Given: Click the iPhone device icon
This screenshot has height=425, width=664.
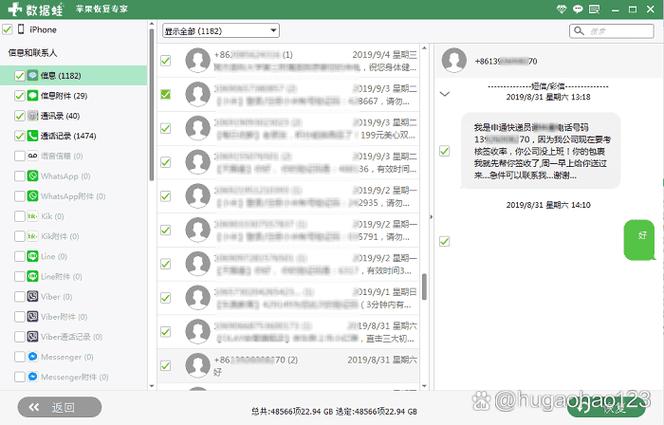Looking at the screenshot, I should 21,29.
